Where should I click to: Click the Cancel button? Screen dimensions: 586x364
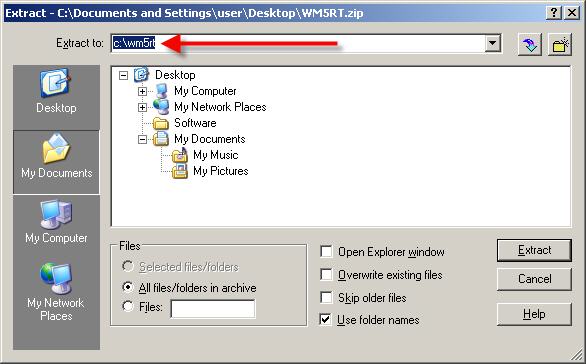tap(534, 279)
